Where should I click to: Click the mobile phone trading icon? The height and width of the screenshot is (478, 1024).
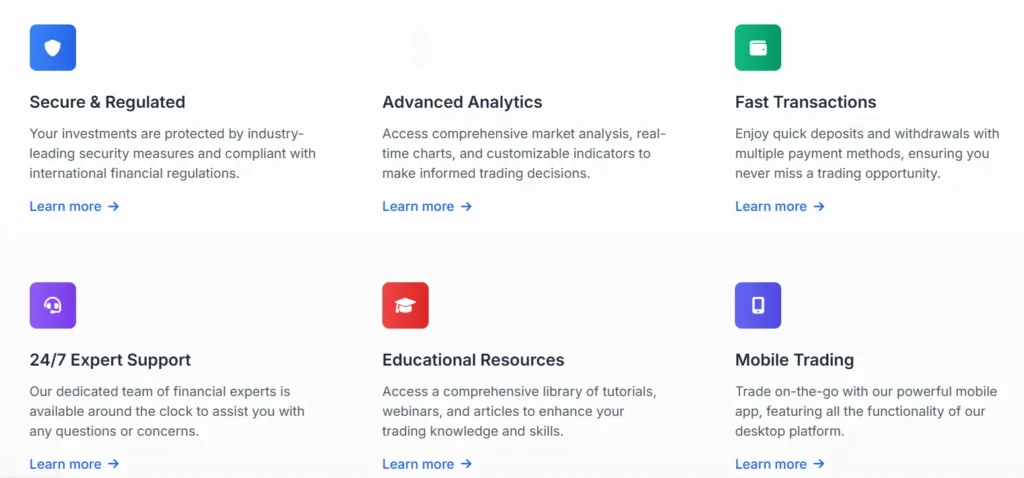[x=758, y=306]
